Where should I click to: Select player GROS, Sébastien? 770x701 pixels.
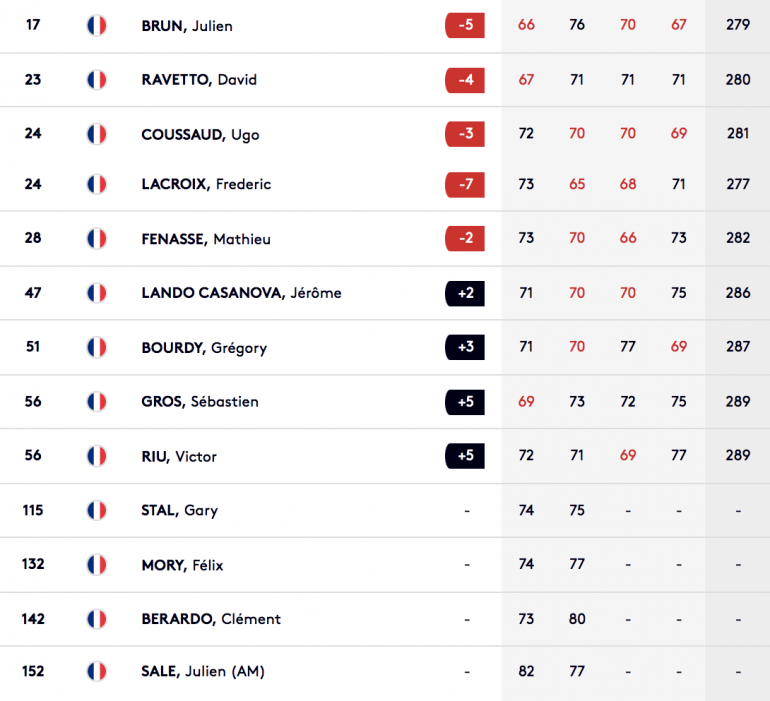click(200, 402)
